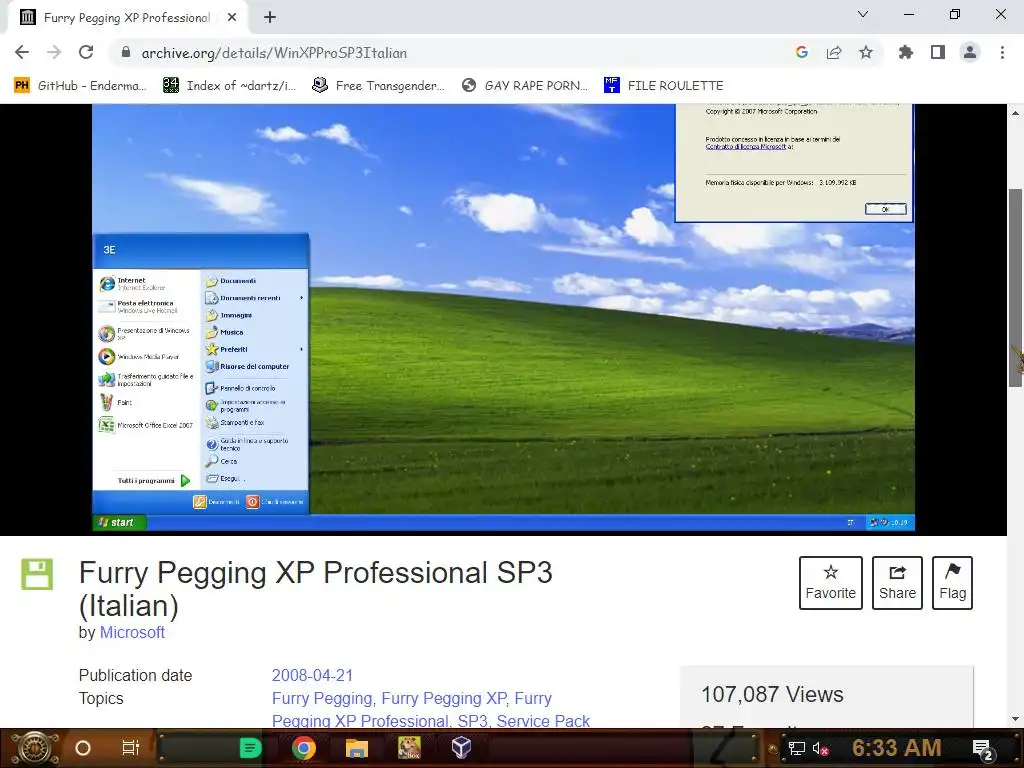This screenshot has height=768, width=1024.
Task: Open the profile avatar menu
Action: click(x=970, y=52)
